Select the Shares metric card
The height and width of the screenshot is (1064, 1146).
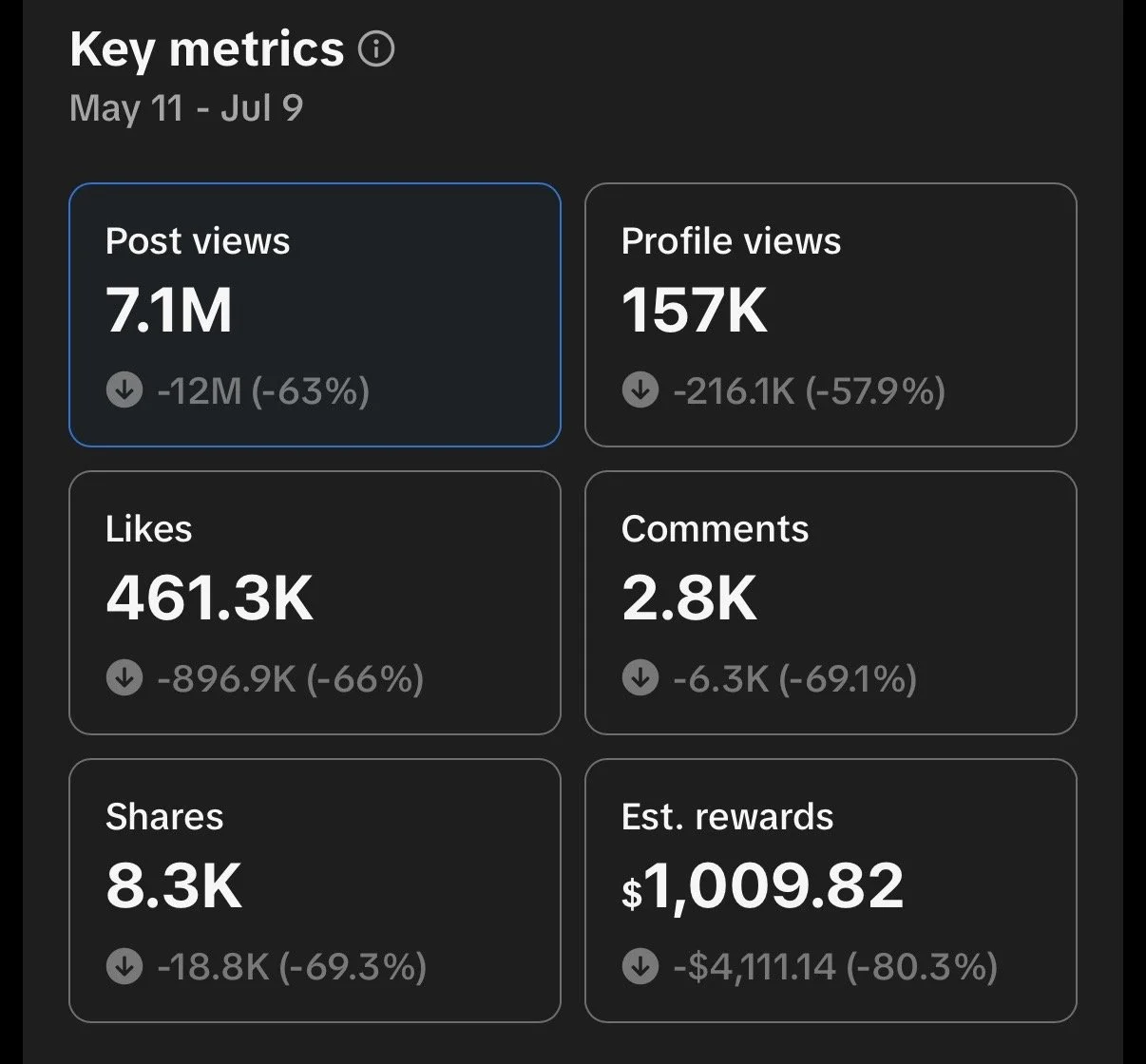point(315,890)
